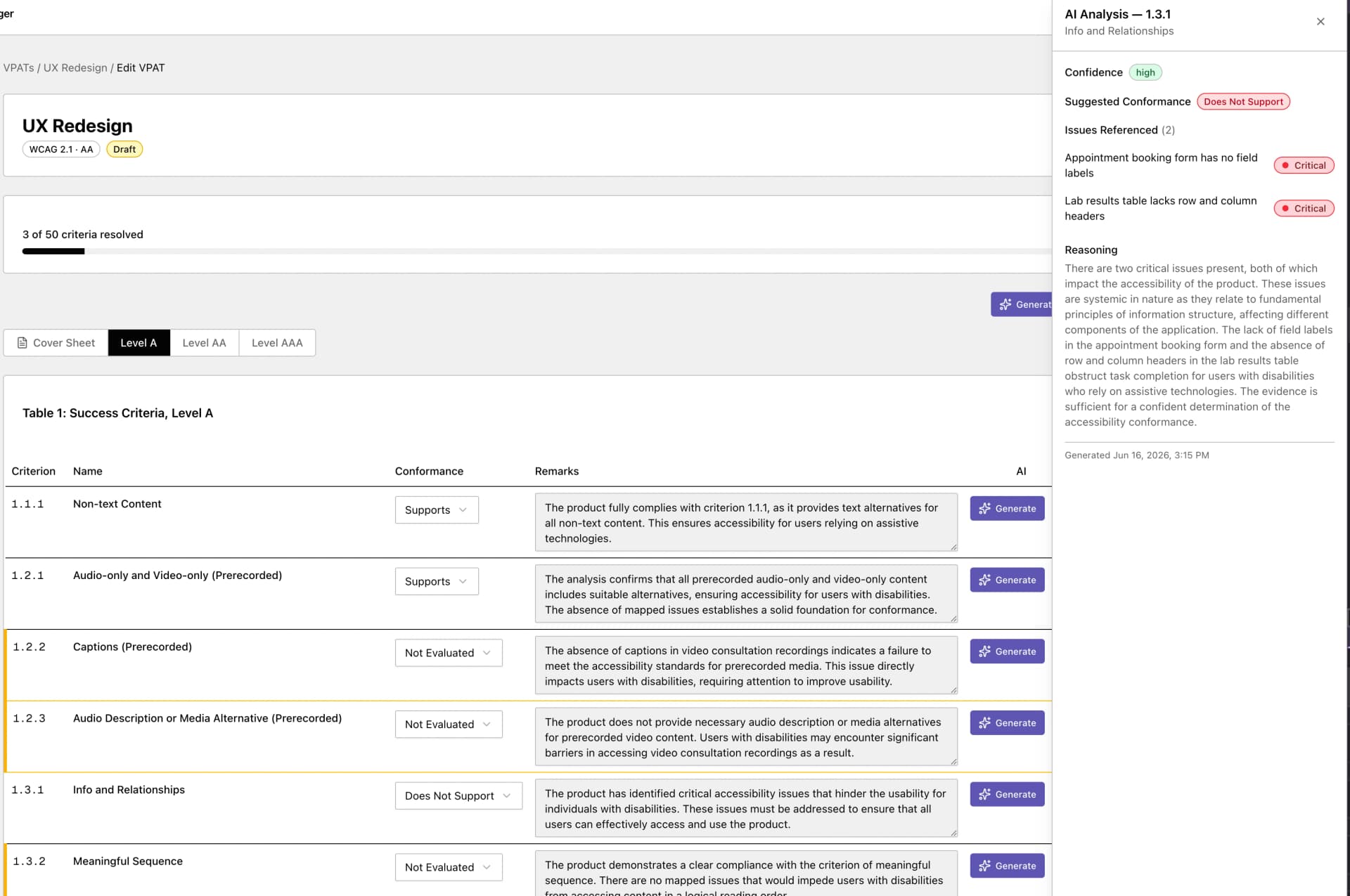Edit remarks text for 1.2.2 Captions
1350x896 pixels.
click(x=746, y=666)
